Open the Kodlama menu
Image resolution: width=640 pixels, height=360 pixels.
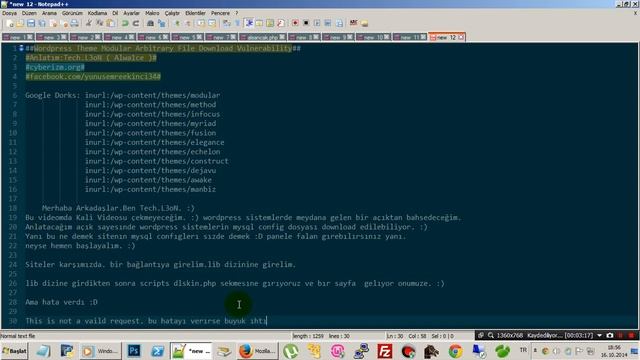click(x=97, y=13)
